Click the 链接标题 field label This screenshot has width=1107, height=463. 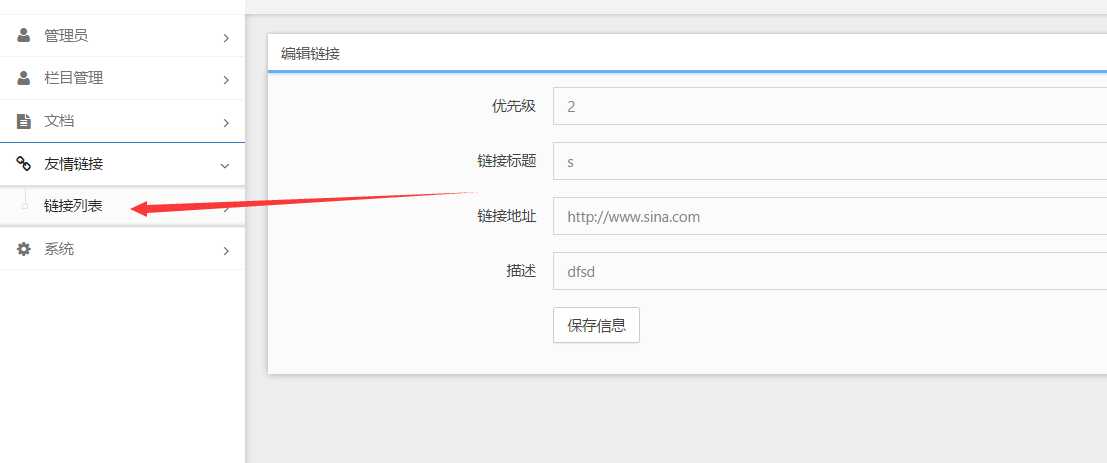(506, 161)
